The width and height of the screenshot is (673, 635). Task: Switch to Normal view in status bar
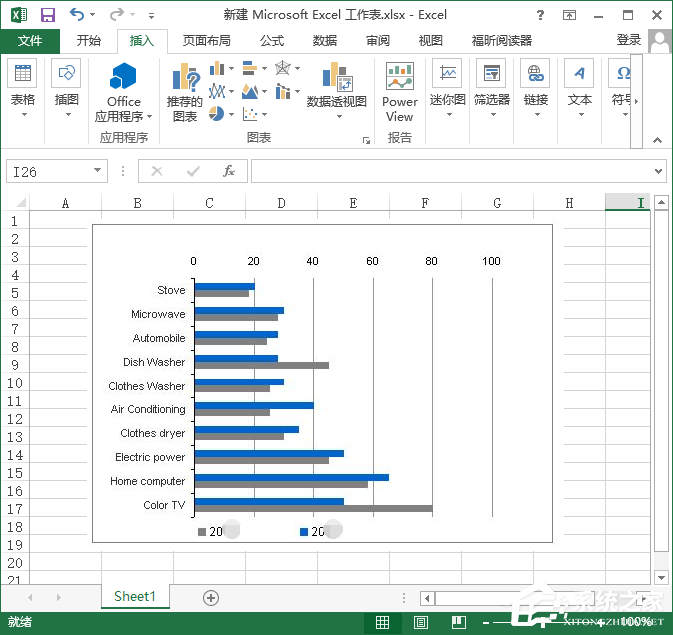[x=382, y=622]
